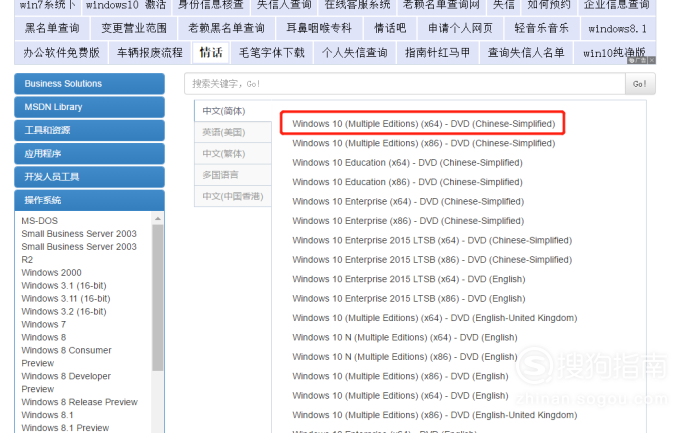Open Windows 10 Enterprise x64 Chinese-Simplified
692x433 pixels.
pyautogui.click(x=408, y=201)
